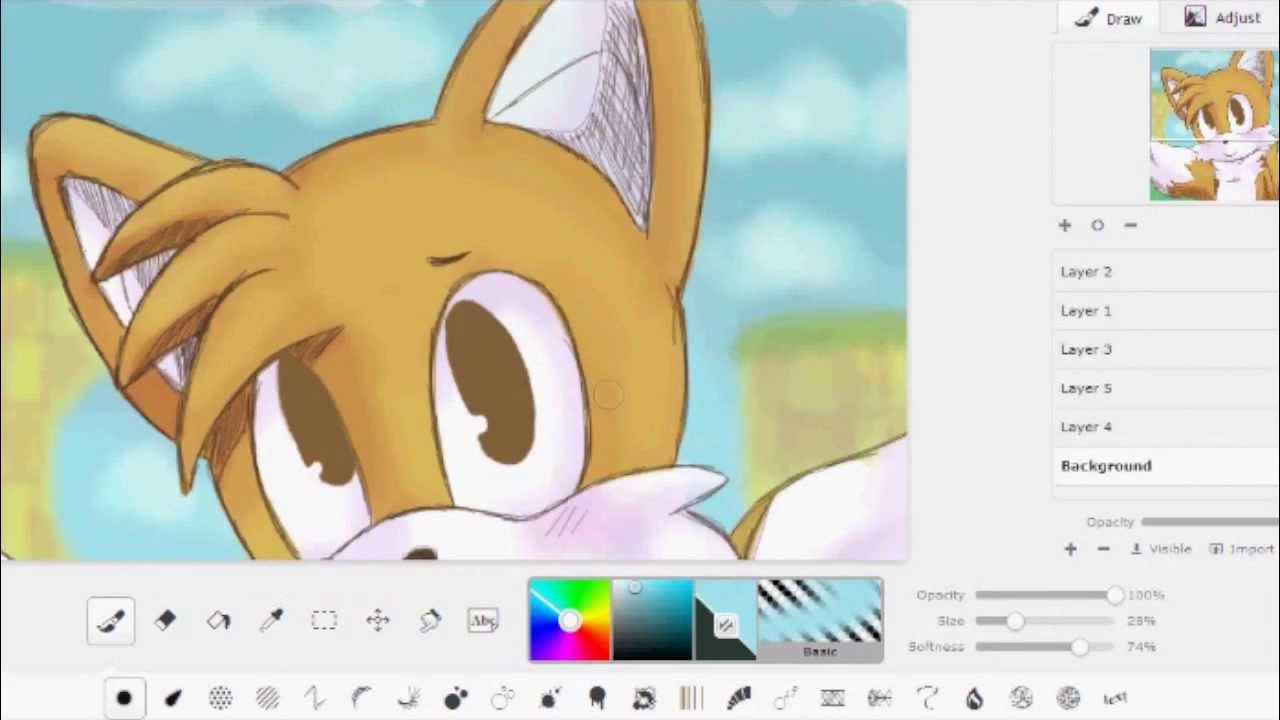This screenshot has width=1280, height=720.
Task: Choose the solid round dot brush
Action: 124,698
